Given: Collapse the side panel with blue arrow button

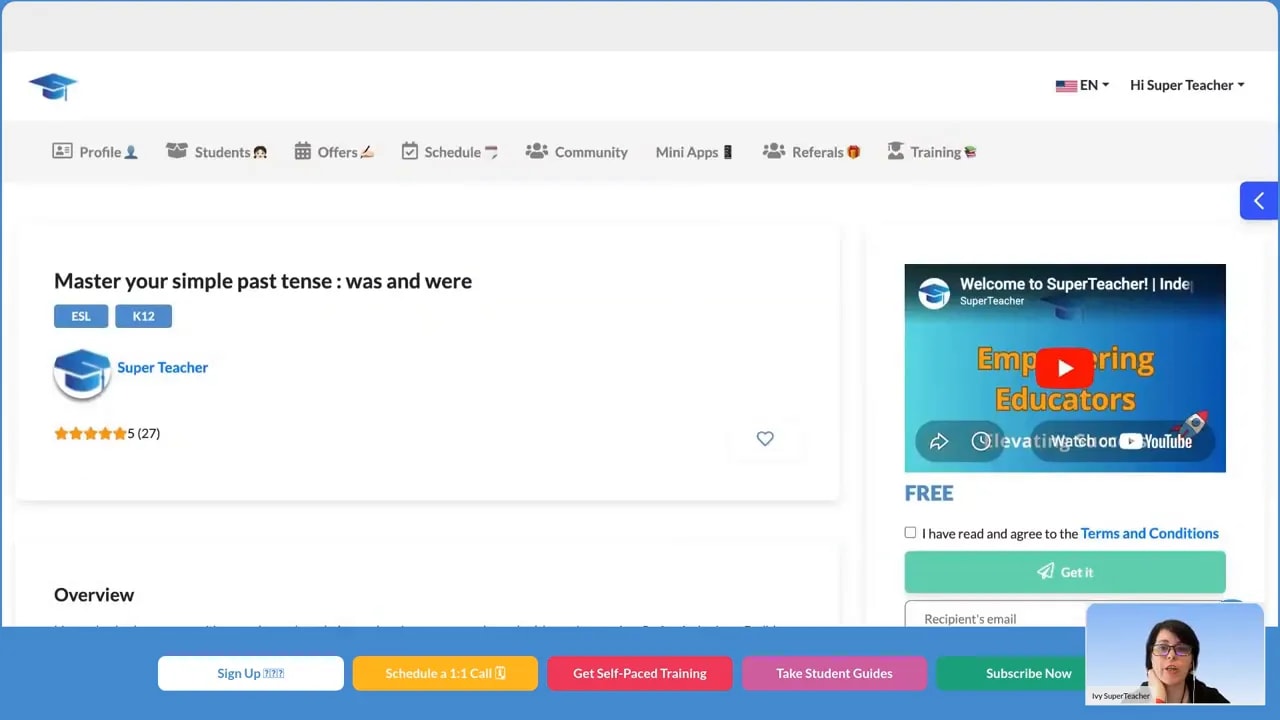Looking at the screenshot, I should (1259, 201).
